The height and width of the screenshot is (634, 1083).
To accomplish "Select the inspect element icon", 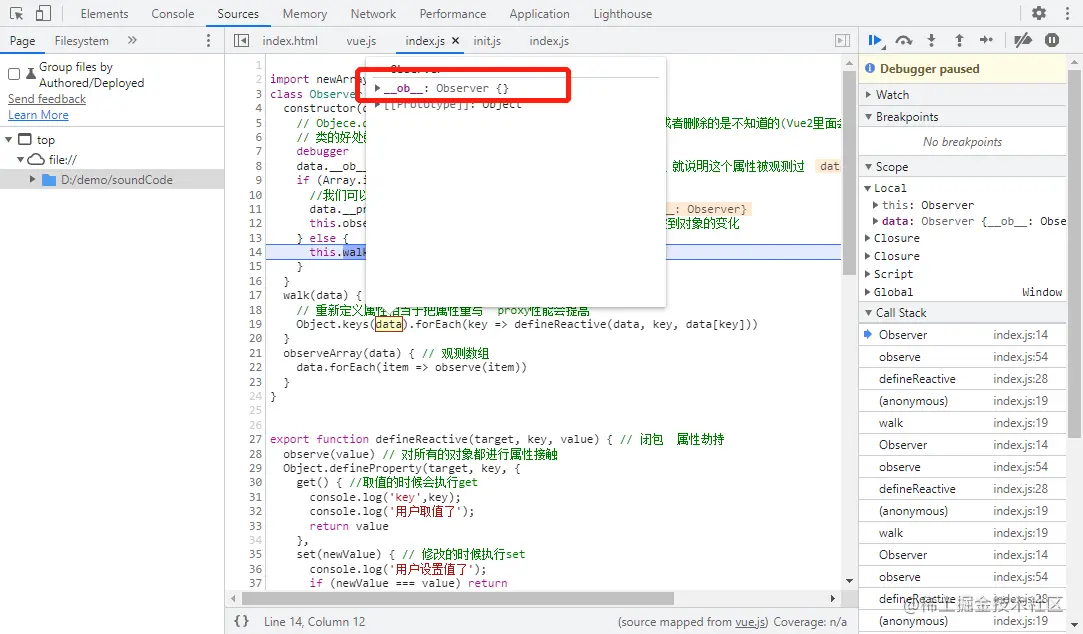I will [17, 13].
